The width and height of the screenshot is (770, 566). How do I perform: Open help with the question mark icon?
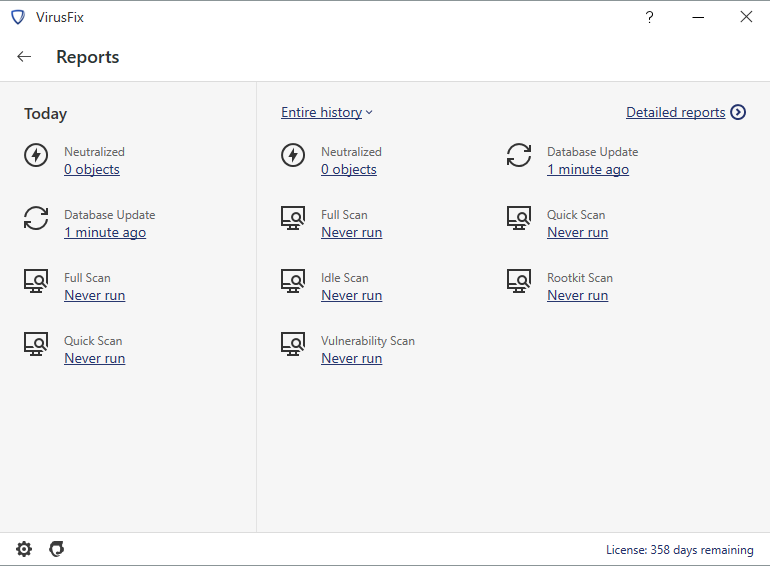tap(649, 18)
